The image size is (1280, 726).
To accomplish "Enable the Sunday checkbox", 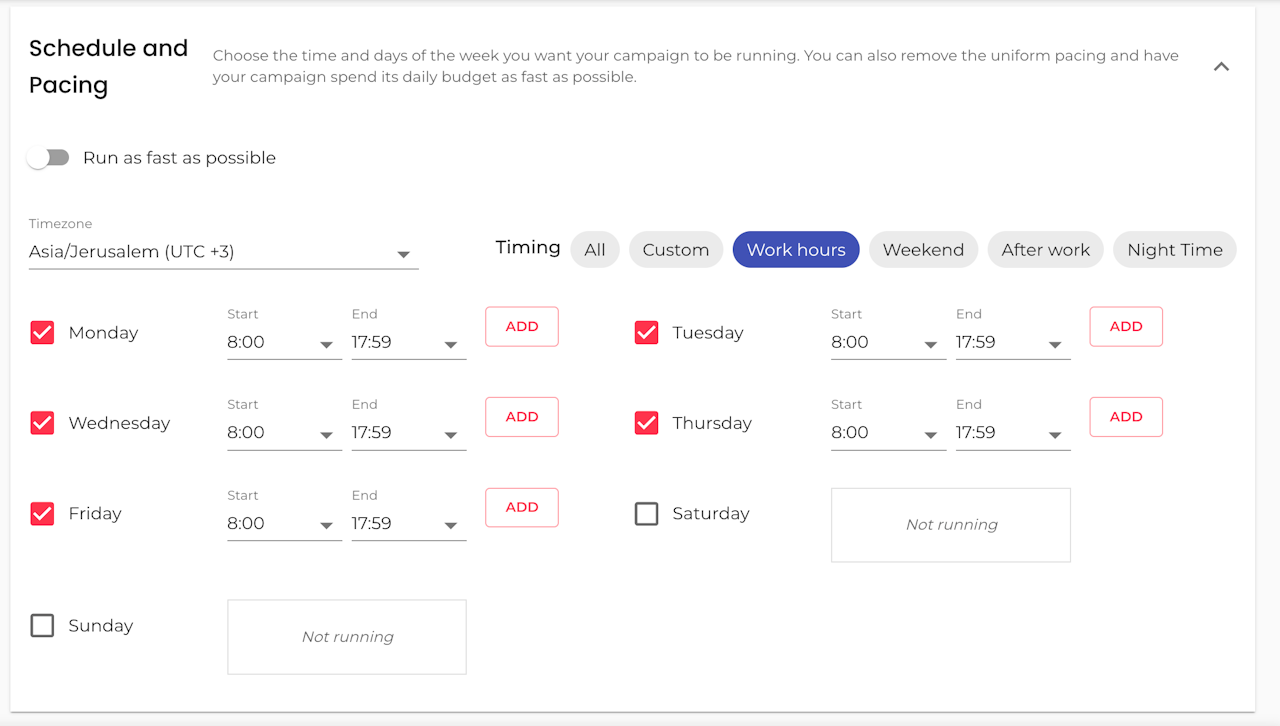I will 42,626.
